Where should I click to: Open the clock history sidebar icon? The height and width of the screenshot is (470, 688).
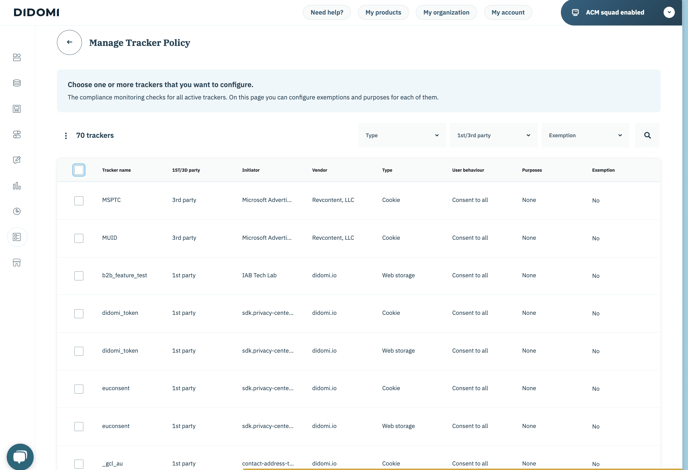coord(17,211)
